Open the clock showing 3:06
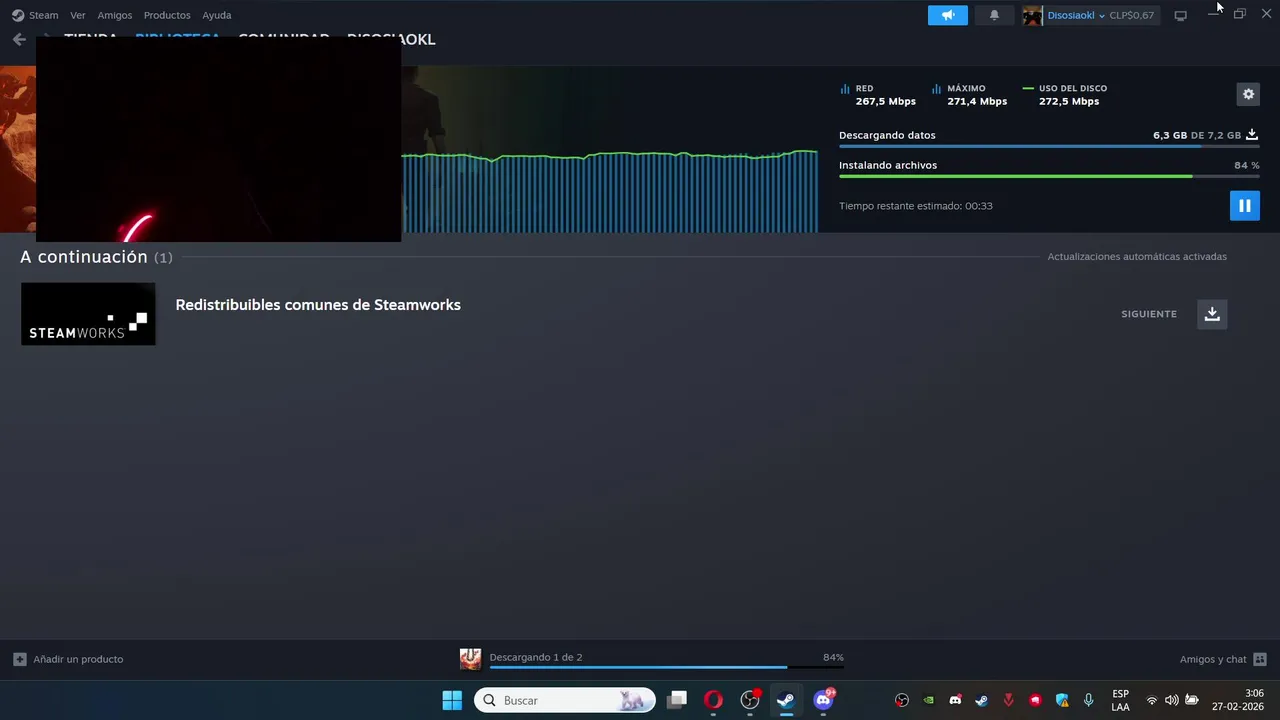Screen dimensions: 1280x720 pos(1238,700)
